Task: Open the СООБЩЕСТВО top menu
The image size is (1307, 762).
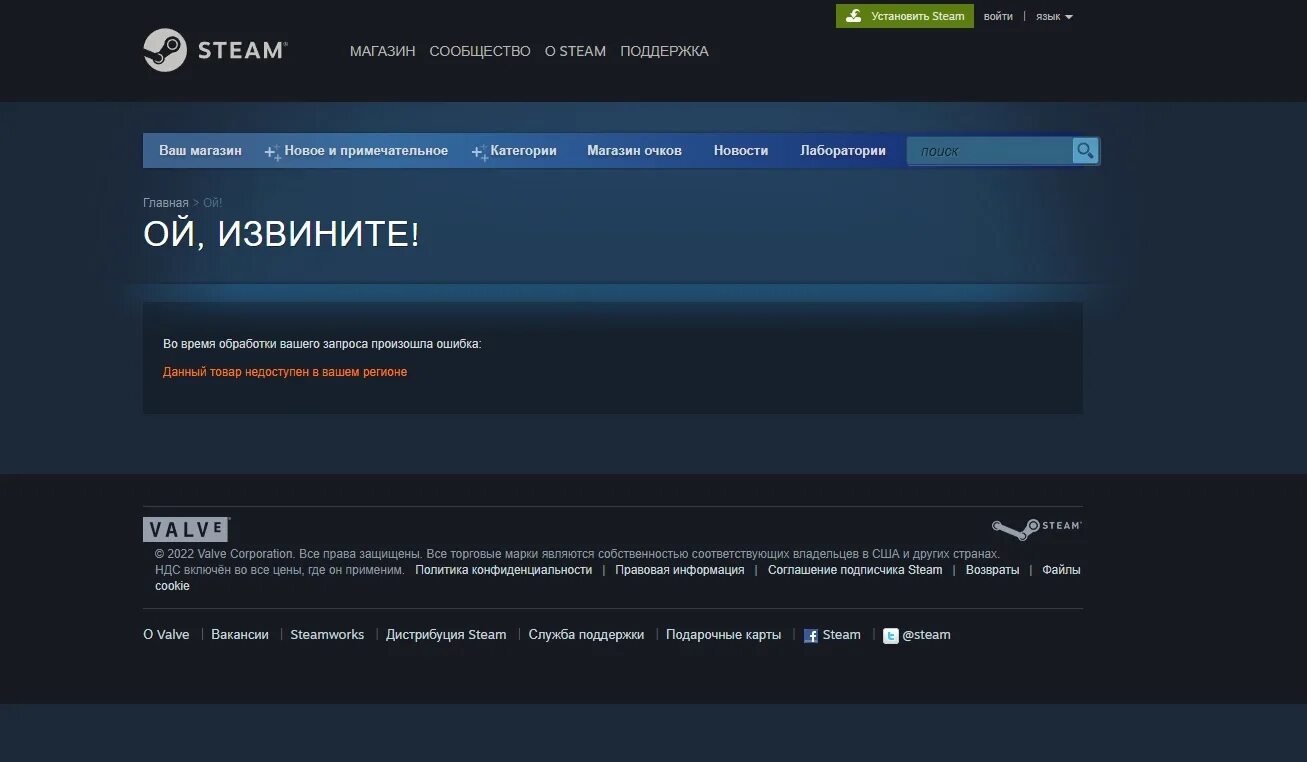Action: coord(480,51)
